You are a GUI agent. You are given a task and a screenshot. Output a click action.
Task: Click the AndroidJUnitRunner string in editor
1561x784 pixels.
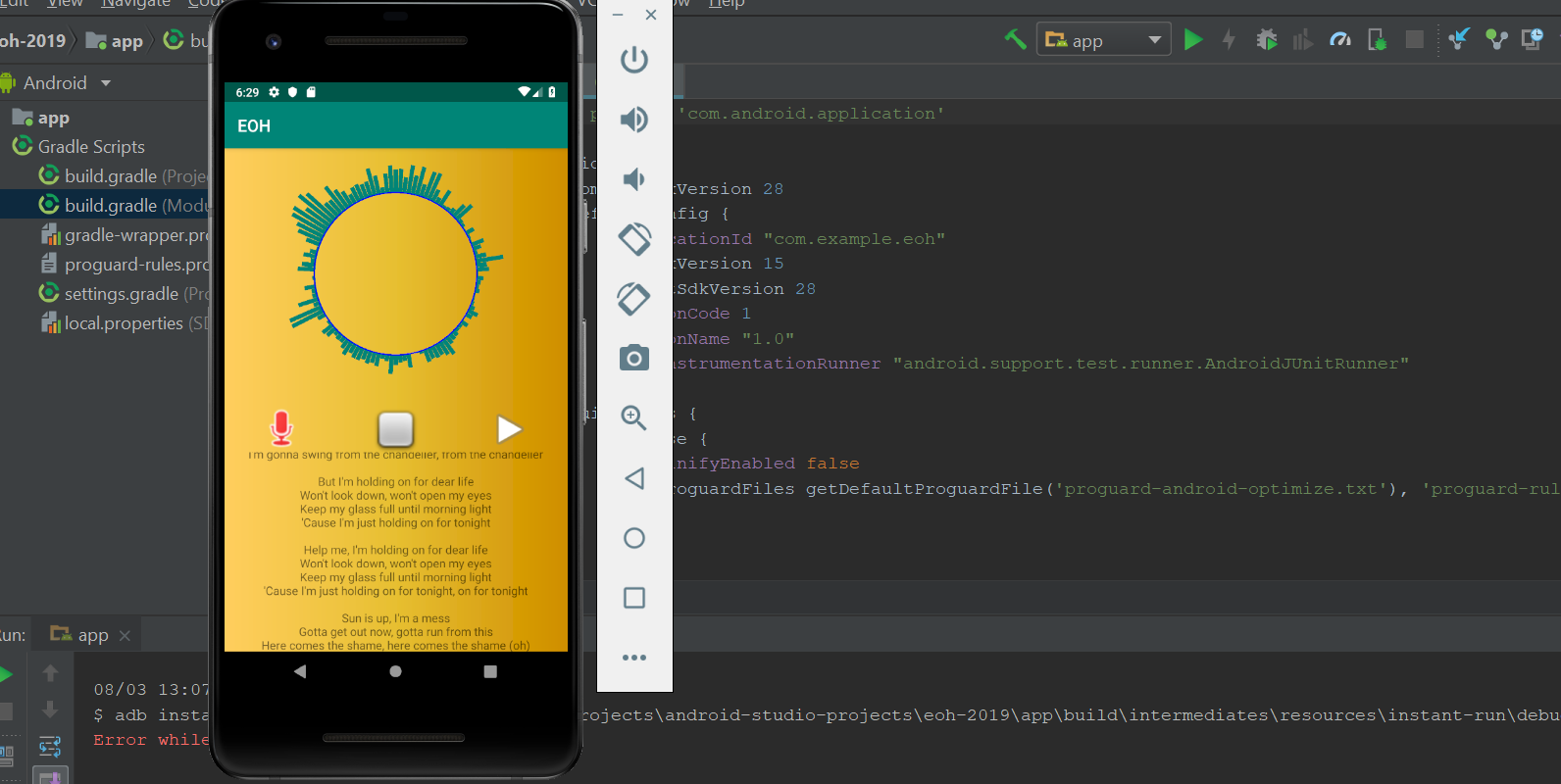click(1150, 364)
